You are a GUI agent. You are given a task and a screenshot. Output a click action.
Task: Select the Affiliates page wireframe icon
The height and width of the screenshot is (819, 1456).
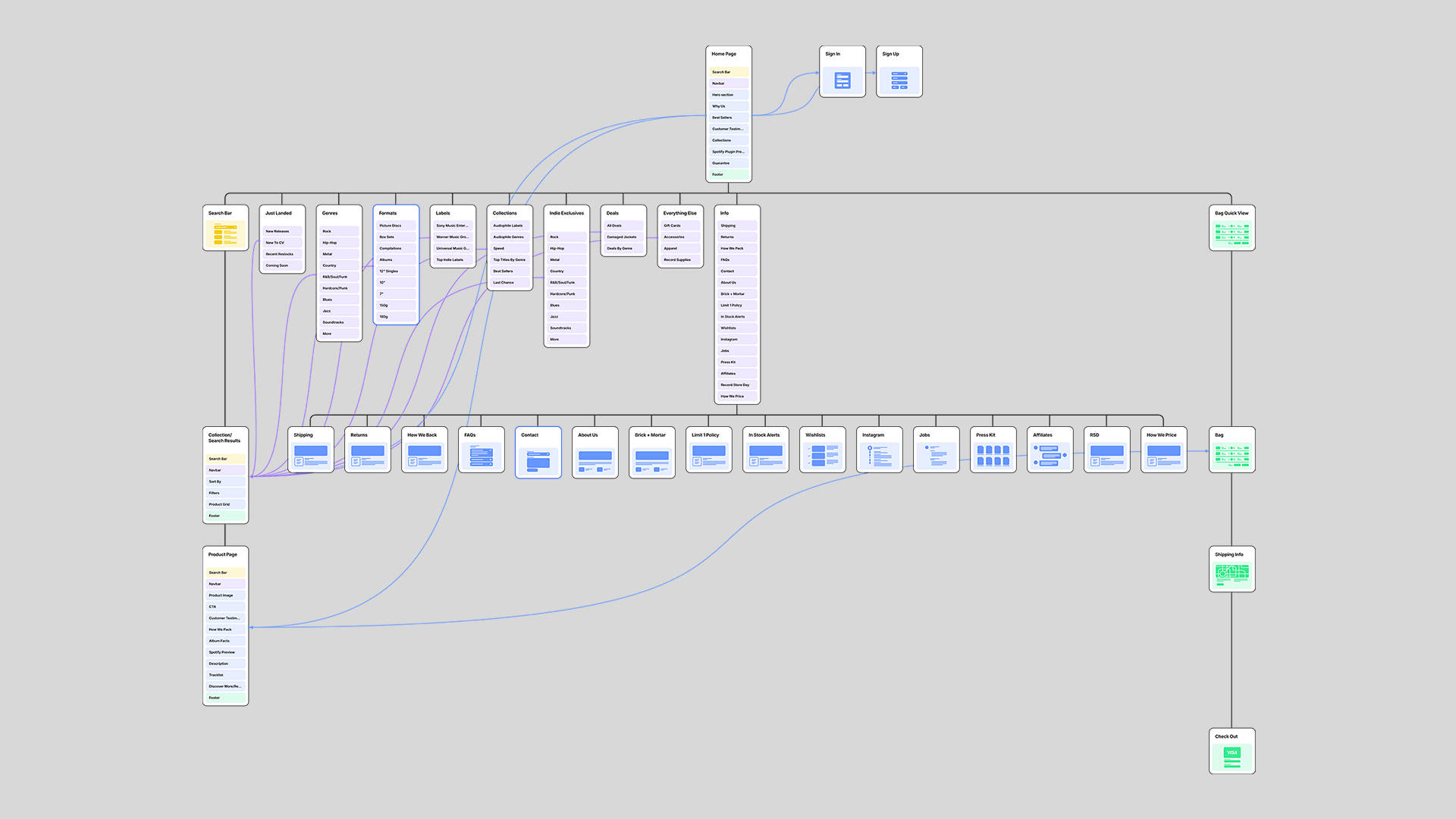pos(1050,456)
